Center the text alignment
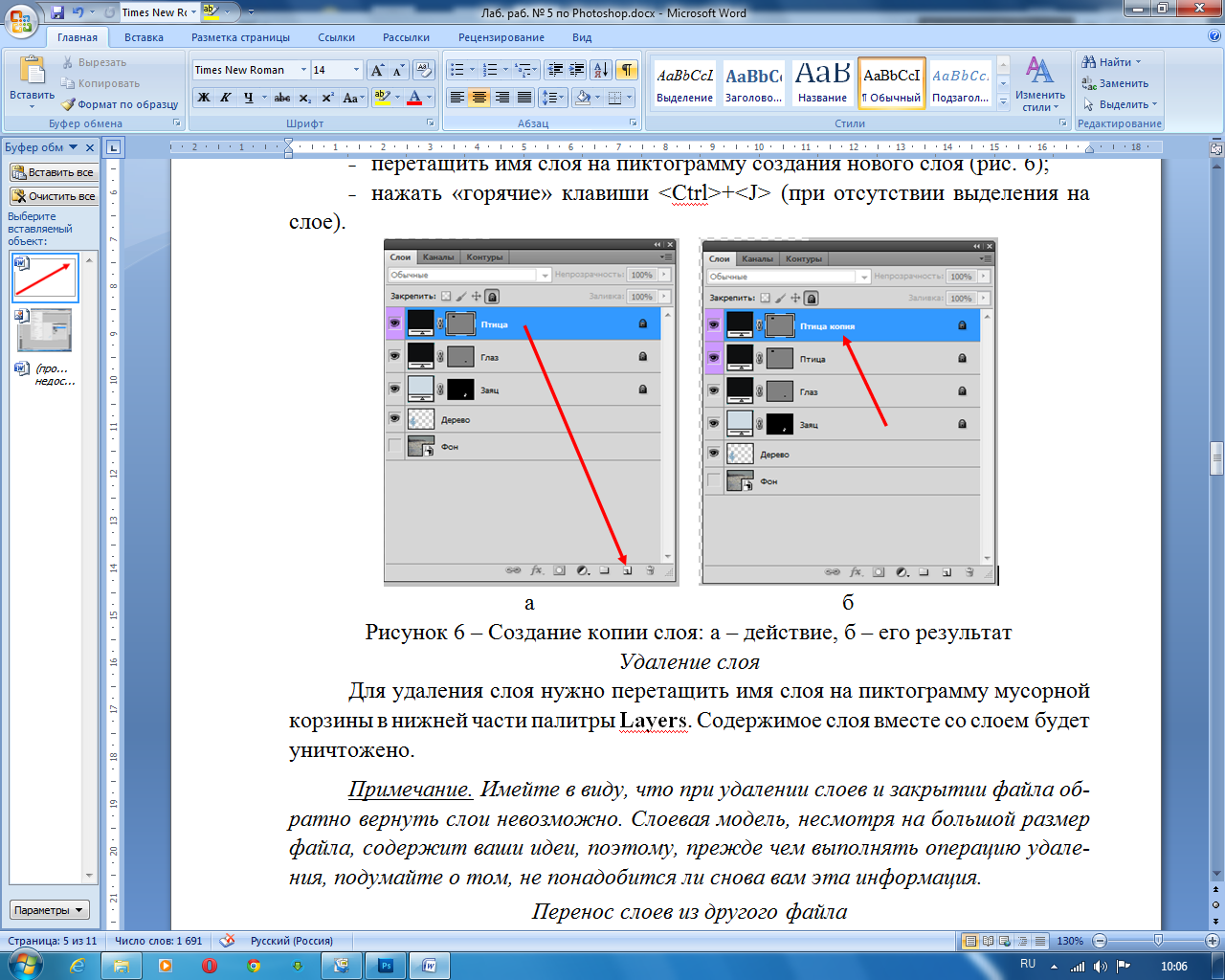 pos(479,98)
